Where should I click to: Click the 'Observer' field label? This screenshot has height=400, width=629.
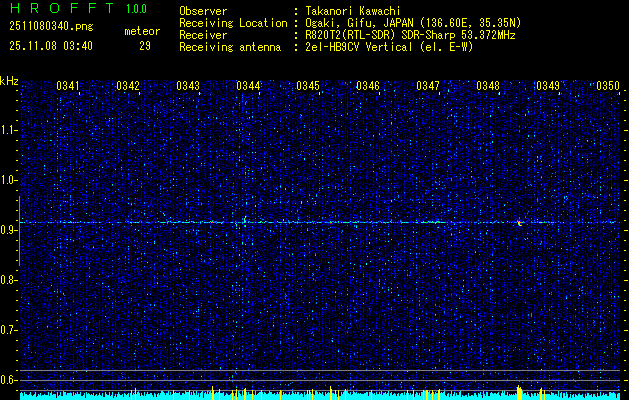tap(203, 11)
